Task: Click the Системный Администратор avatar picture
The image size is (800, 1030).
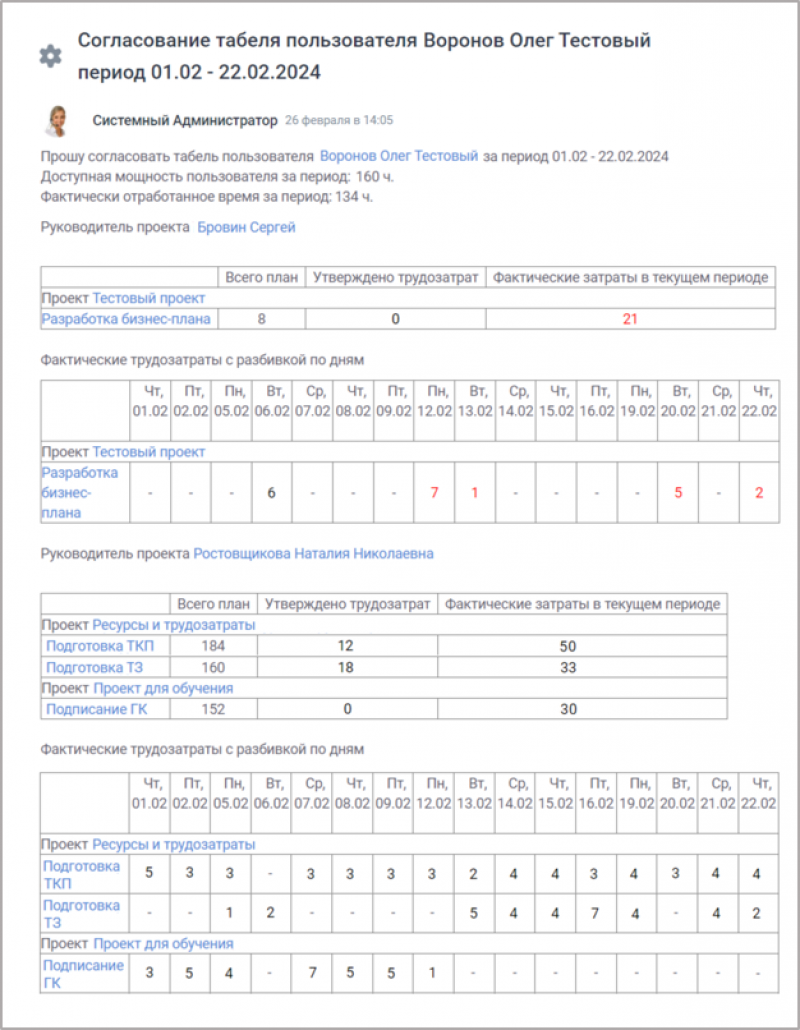Action: click(x=55, y=121)
